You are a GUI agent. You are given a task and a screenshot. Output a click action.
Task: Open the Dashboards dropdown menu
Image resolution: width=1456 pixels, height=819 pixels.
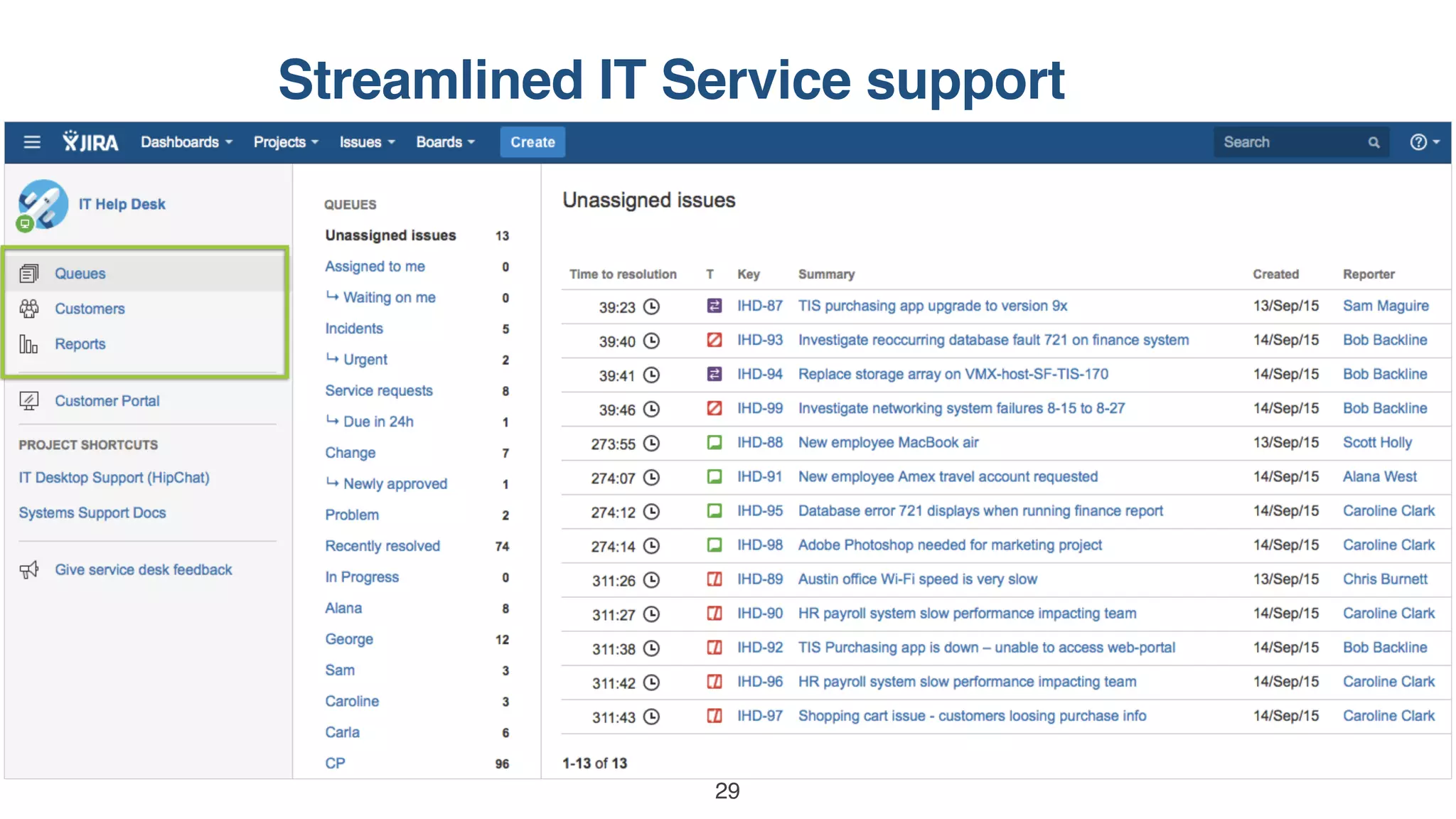pyautogui.click(x=186, y=142)
